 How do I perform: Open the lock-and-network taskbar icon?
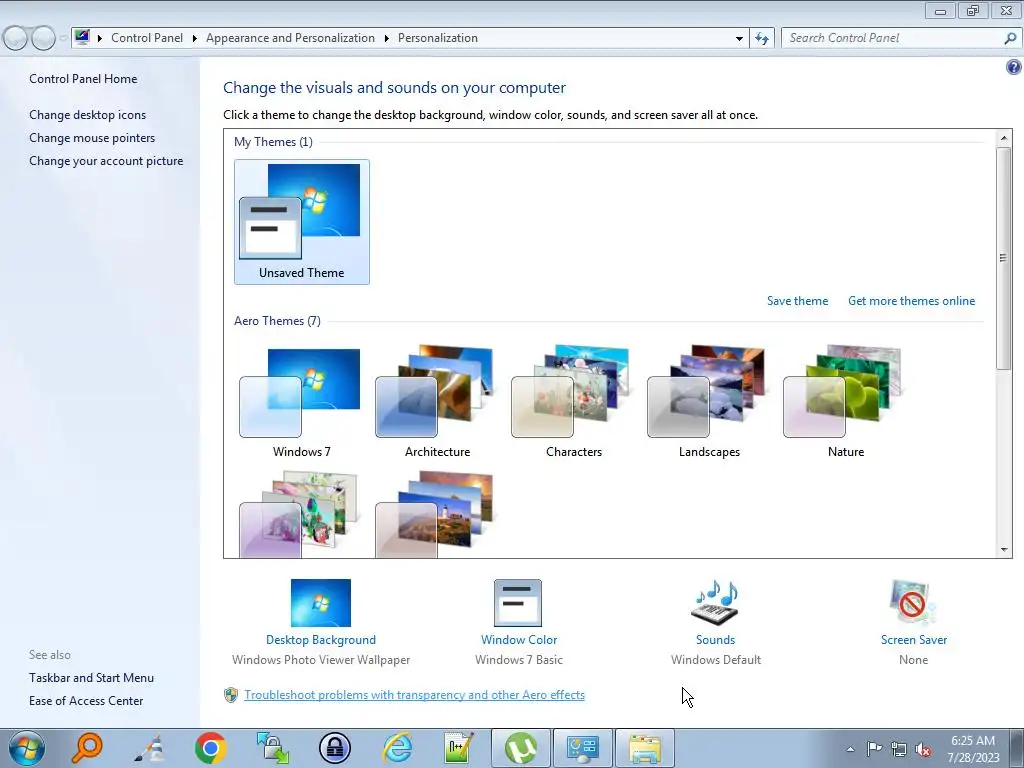point(273,748)
